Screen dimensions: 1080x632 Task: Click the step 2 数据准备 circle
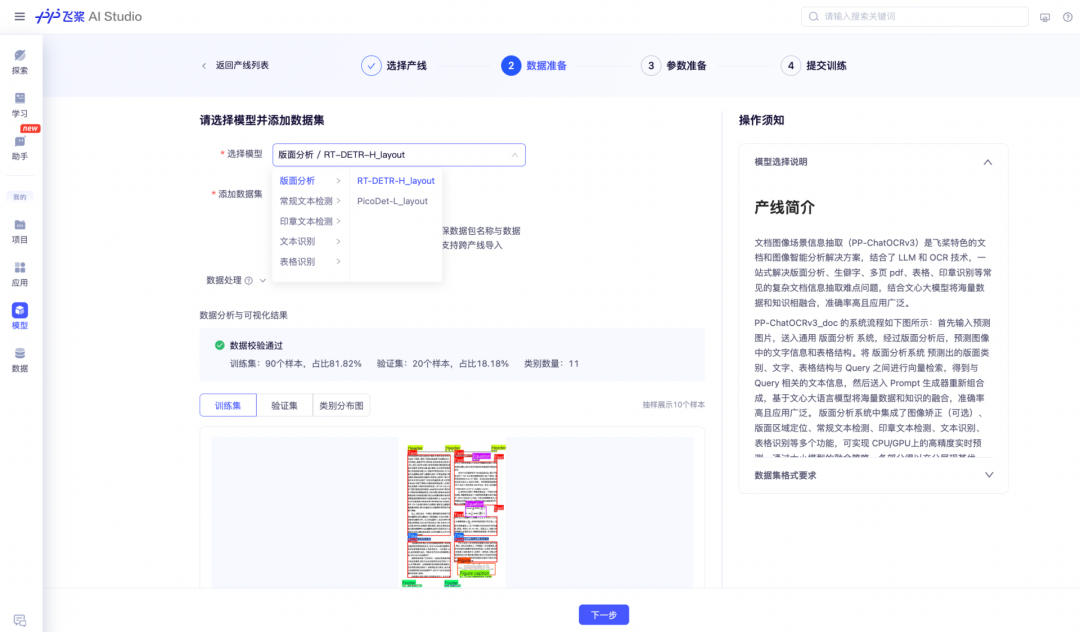[511, 65]
